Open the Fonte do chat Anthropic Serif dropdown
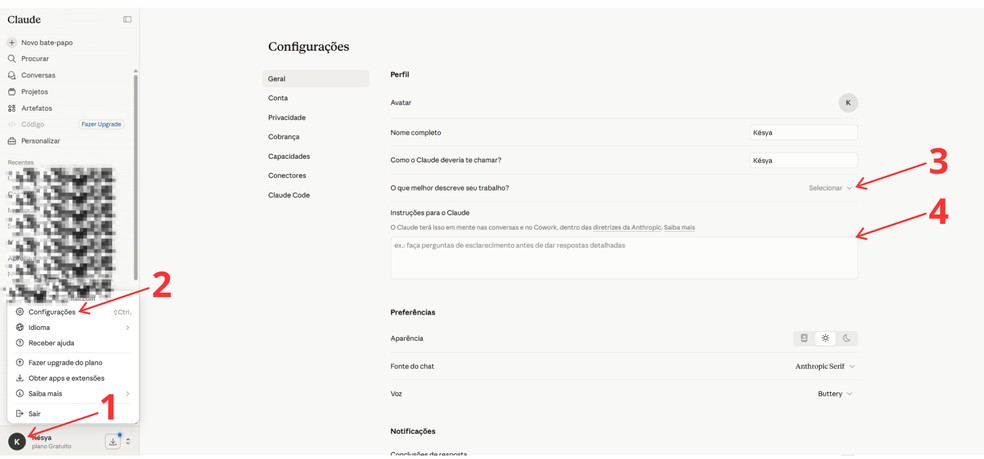 [825, 366]
